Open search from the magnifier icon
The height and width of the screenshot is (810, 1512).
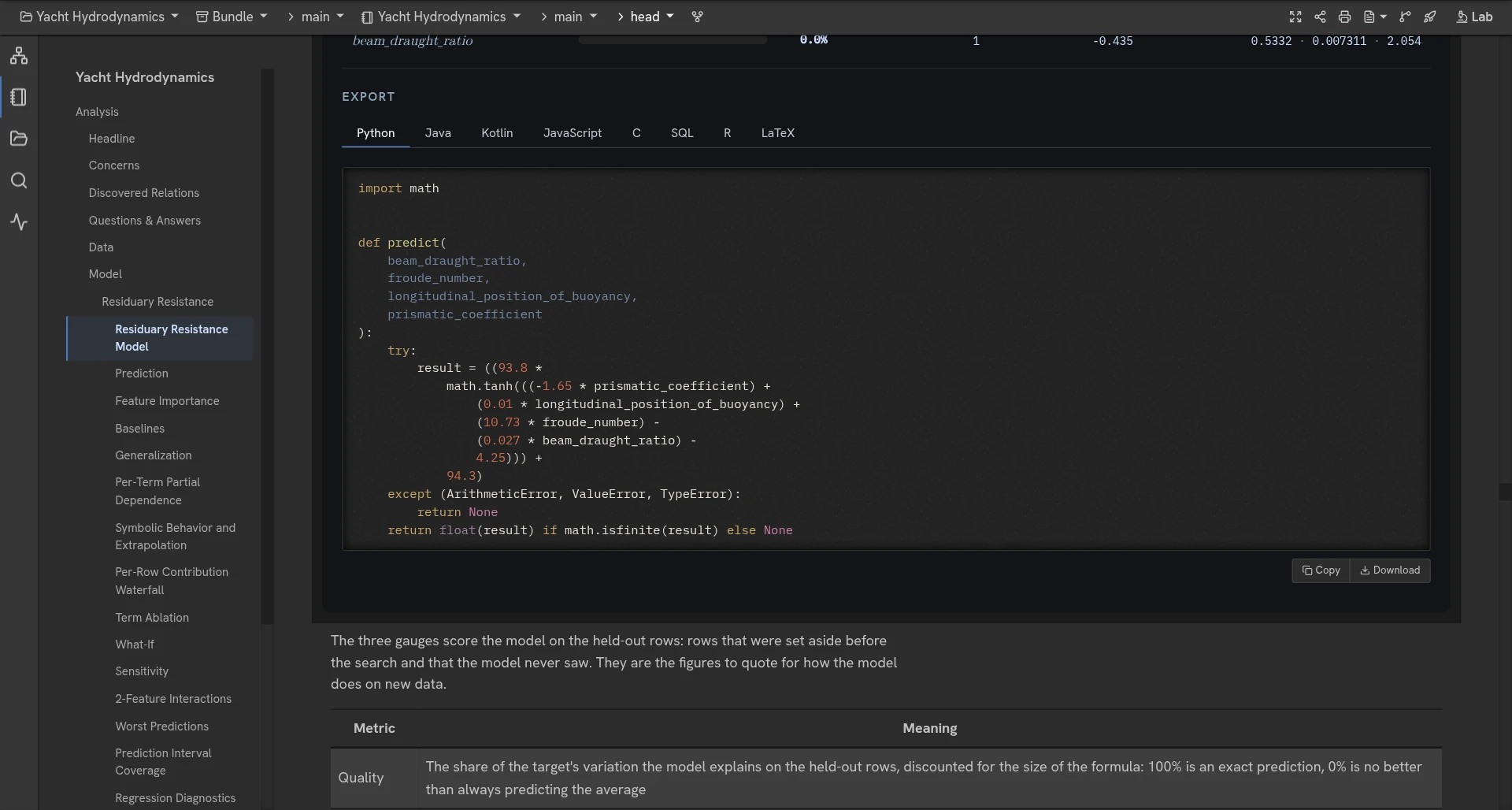19,180
